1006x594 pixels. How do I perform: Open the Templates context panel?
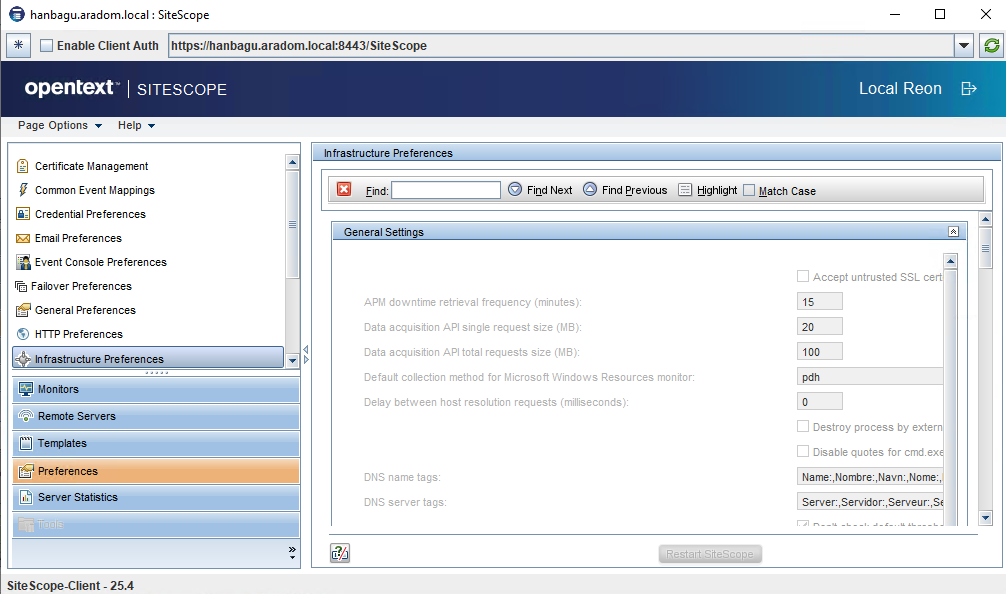[x=156, y=443]
